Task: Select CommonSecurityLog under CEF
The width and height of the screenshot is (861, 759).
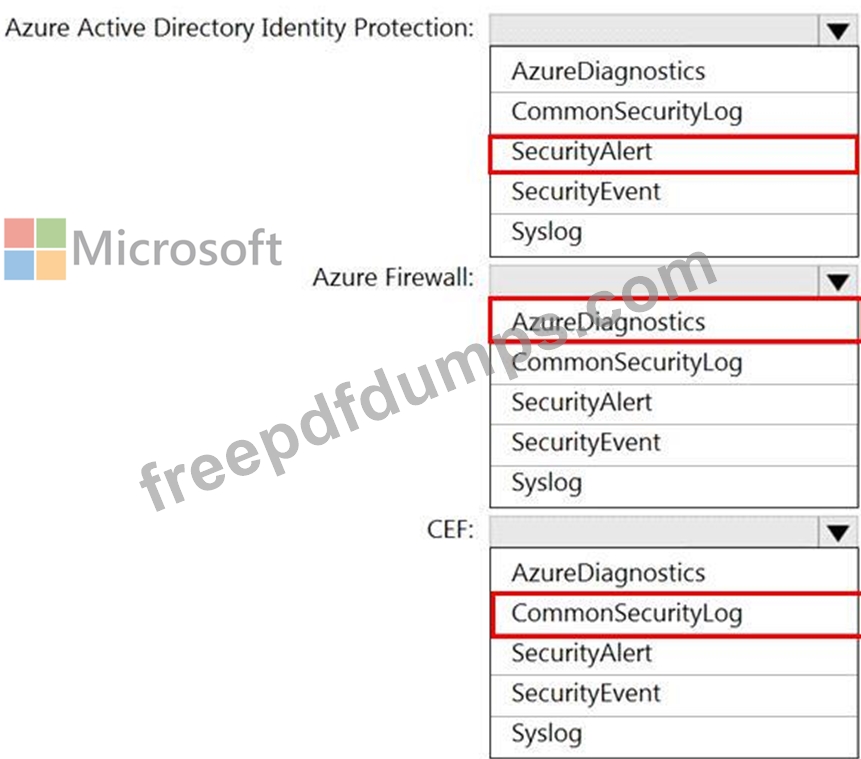Action: coord(626,613)
